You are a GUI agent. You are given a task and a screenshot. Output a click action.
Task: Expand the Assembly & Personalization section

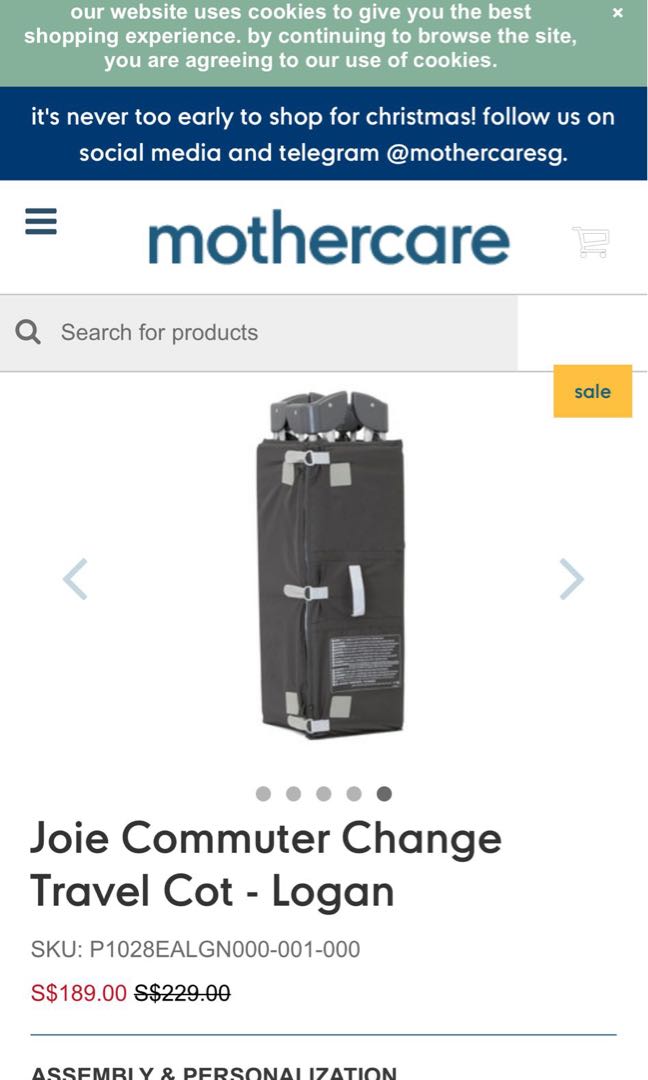click(x=213, y=1072)
